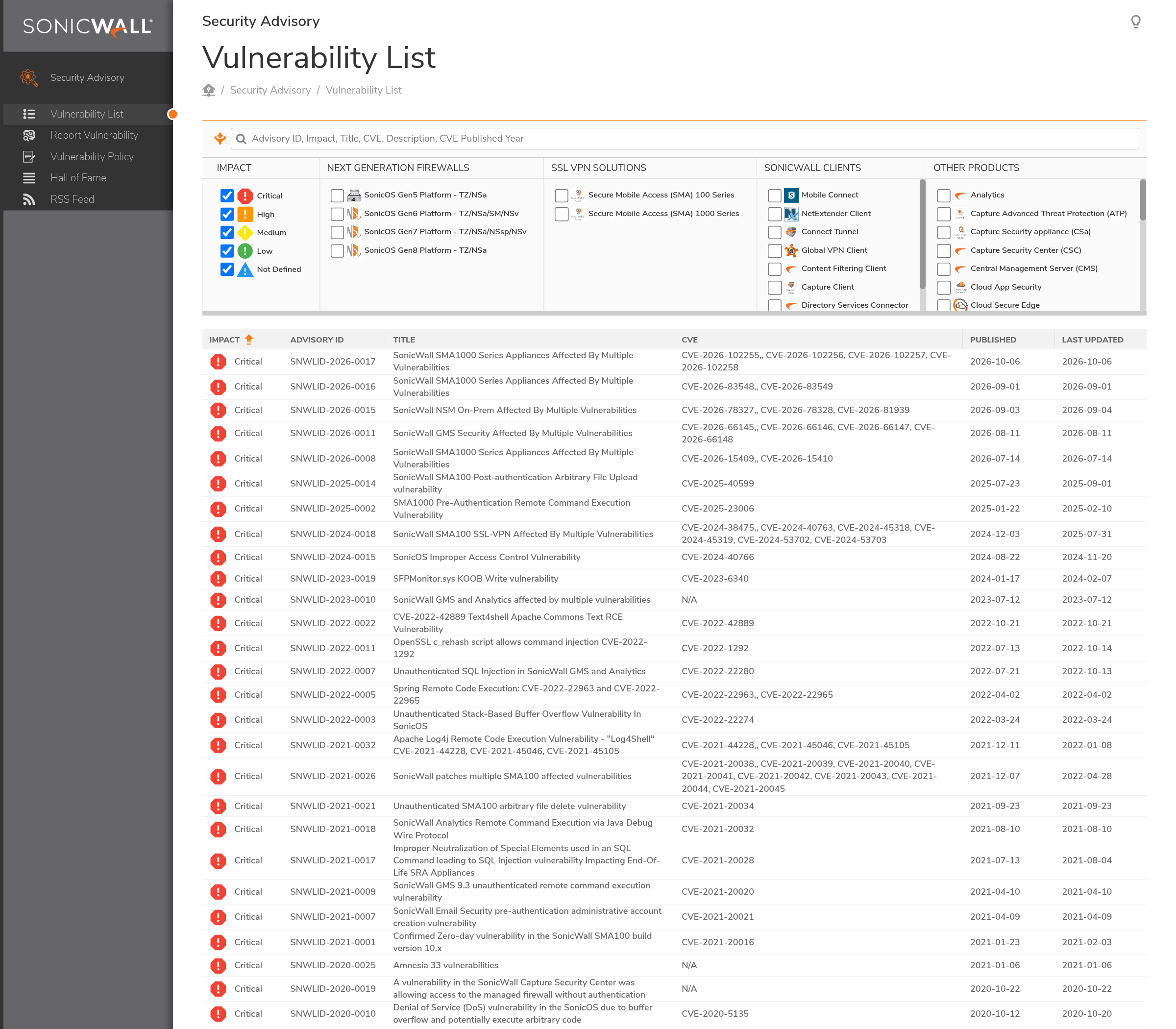
Task: Sort by ADVISORY ID column header
Action: [317, 340]
